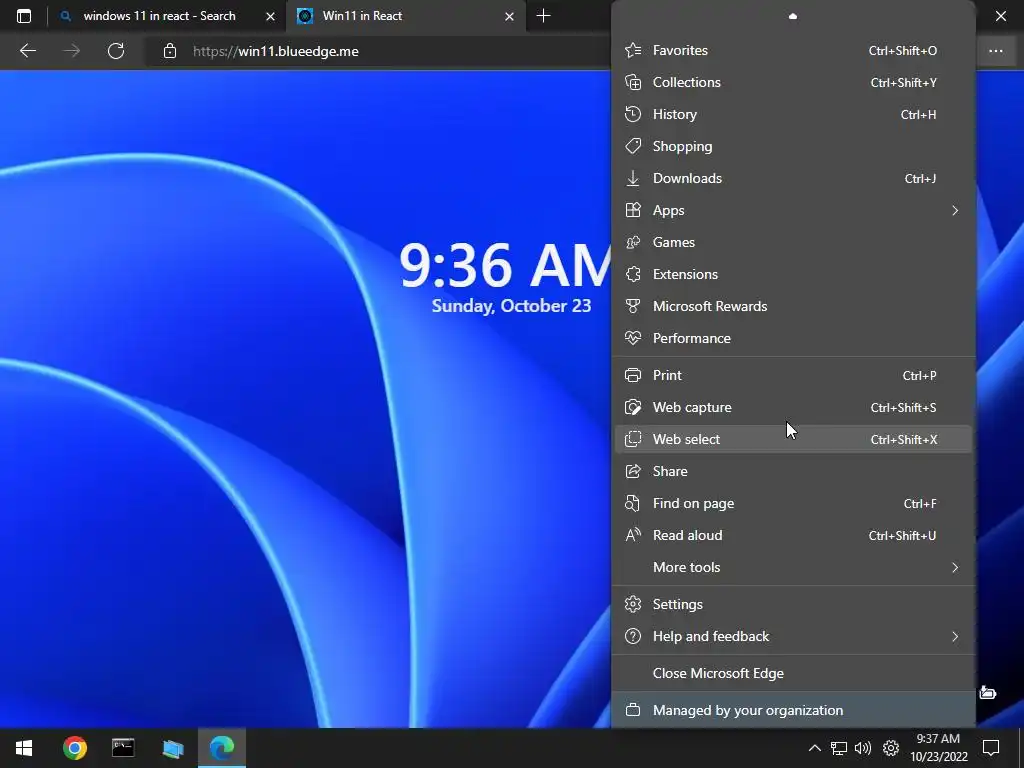The height and width of the screenshot is (768, 1024).
Task: Click the Shopping tag icon
Action: [633, 146]
